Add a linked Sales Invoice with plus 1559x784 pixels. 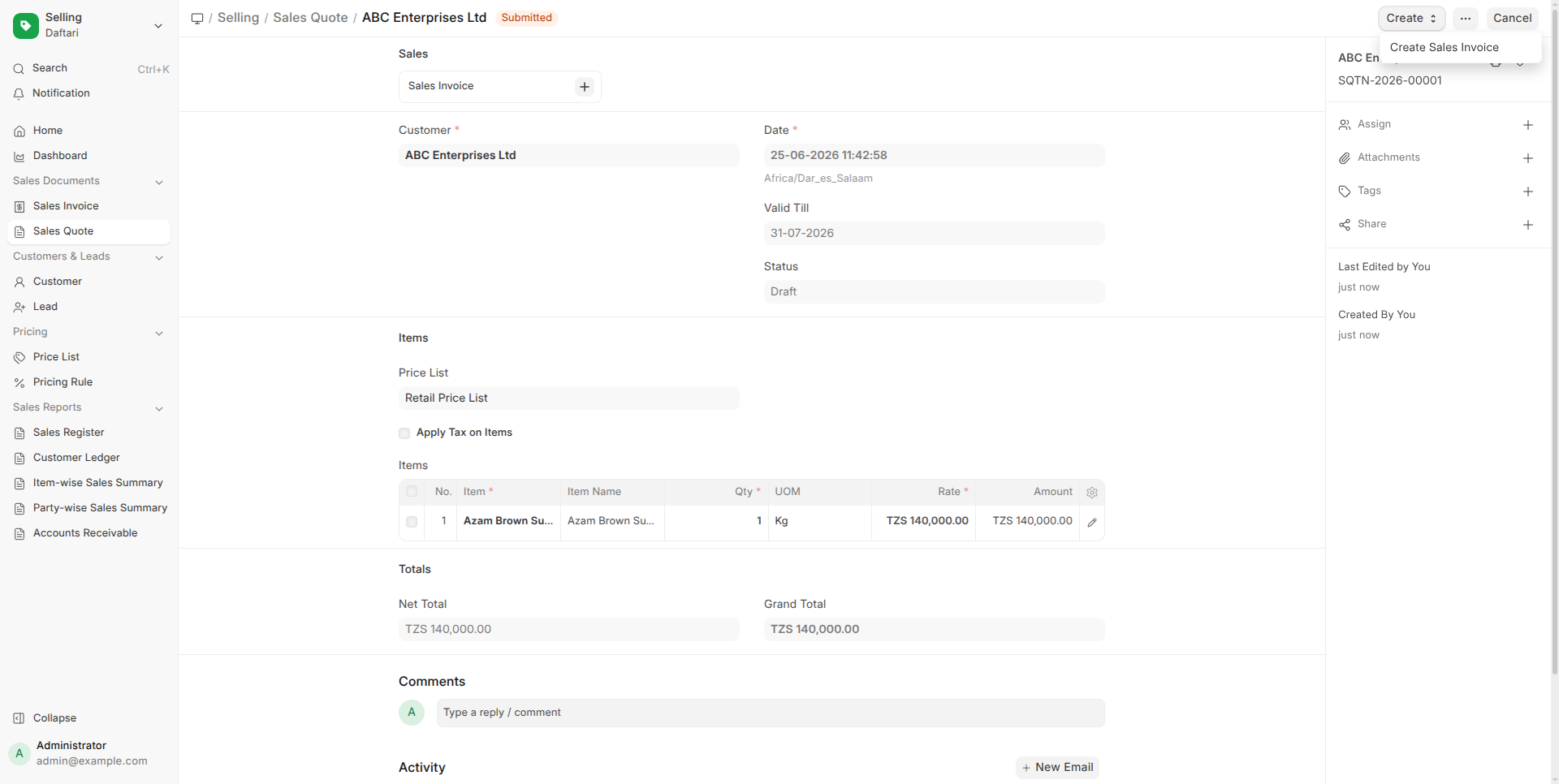(x=585, y=87)
